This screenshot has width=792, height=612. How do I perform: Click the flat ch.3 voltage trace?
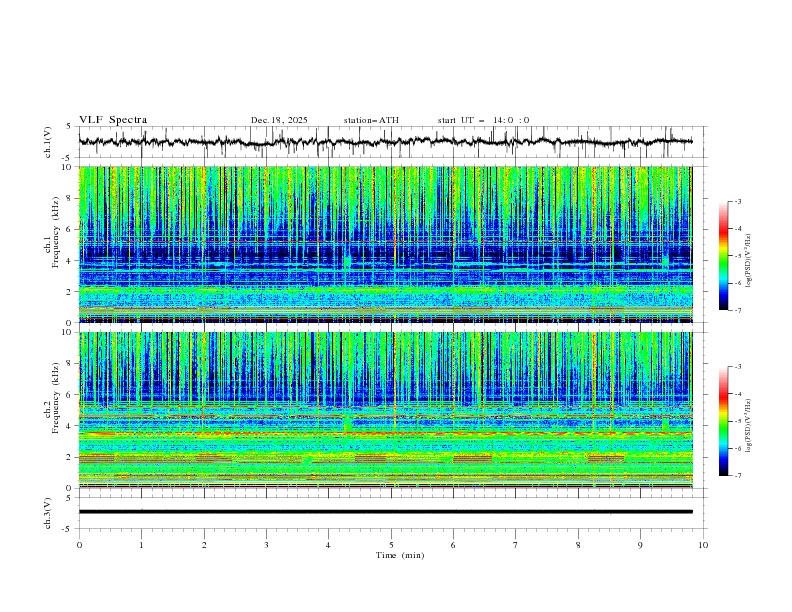pos(385,512)
